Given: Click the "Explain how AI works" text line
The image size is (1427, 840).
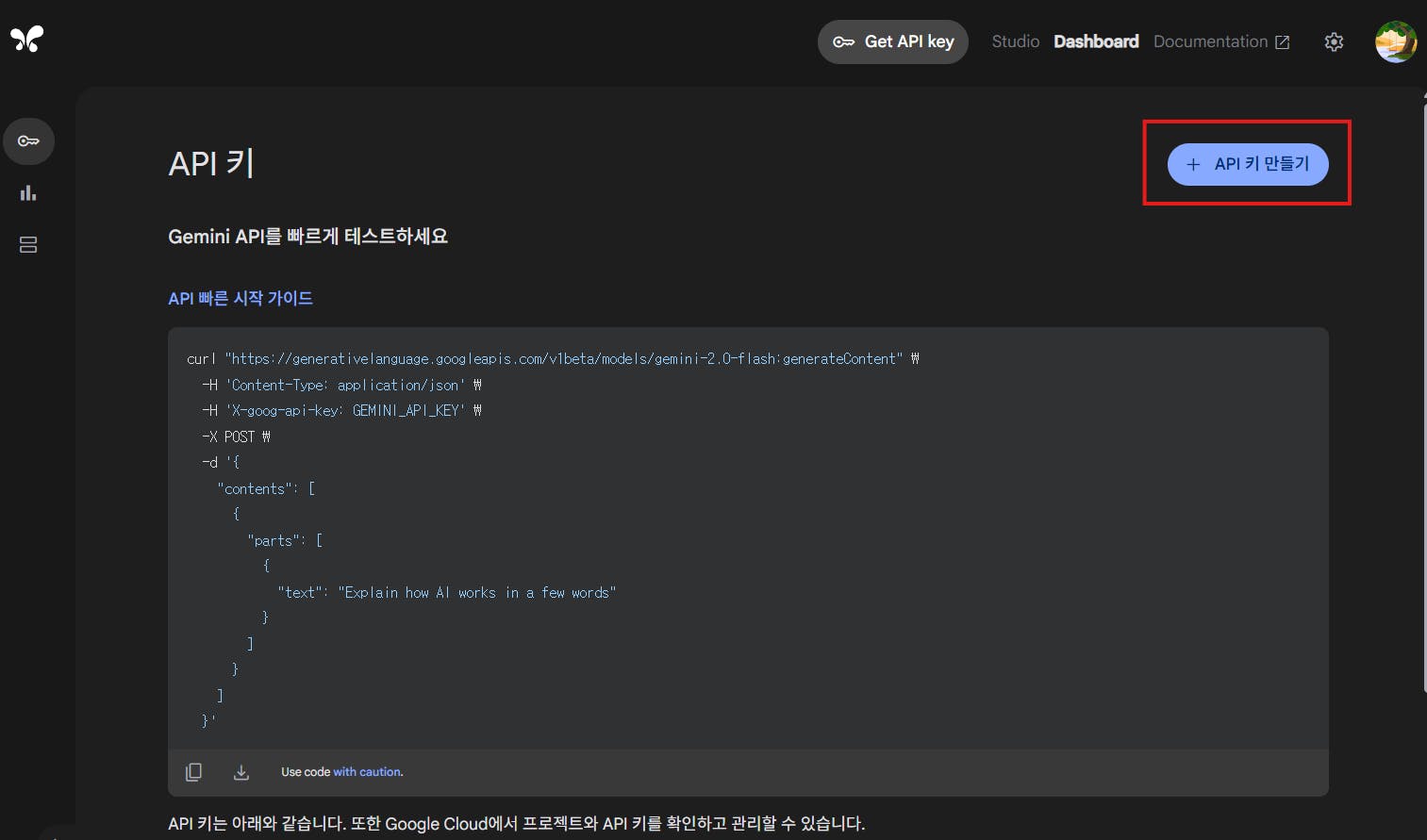Looking at the screenshot, I should click(446, 592).
